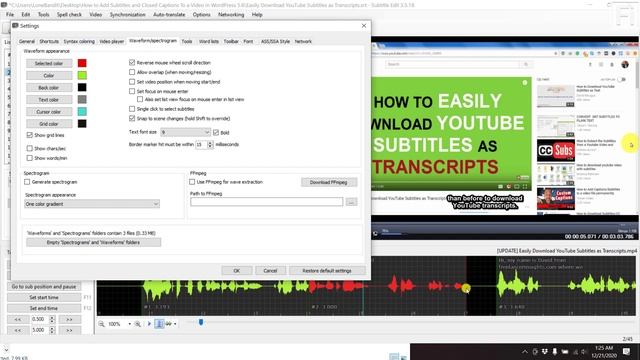Click the Settings dialog title icon

pyautogui.click(x=16, y=26)
